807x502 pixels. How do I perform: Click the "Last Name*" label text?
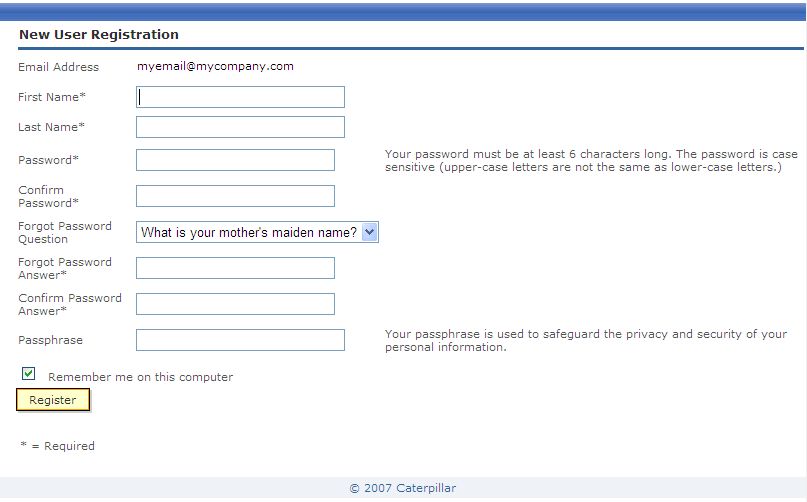click(51, 127)
